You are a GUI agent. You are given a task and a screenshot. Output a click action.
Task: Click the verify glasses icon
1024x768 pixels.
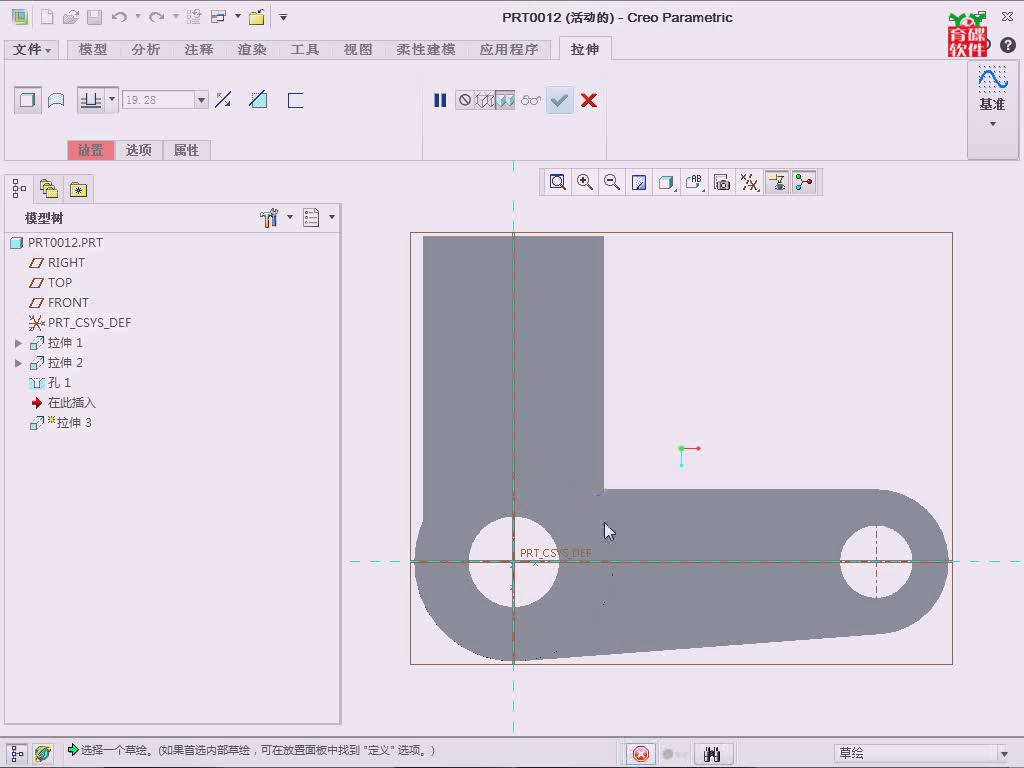pos(531,100)
